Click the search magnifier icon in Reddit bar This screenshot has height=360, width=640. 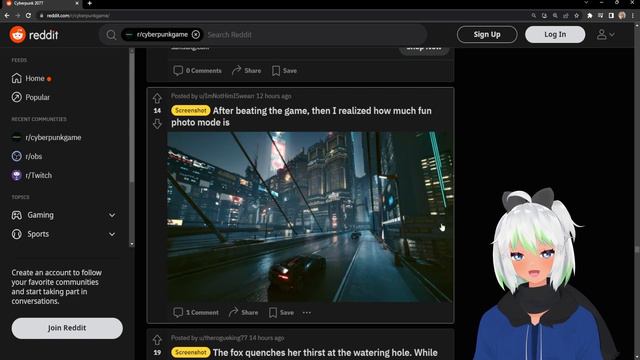(111, 35)
